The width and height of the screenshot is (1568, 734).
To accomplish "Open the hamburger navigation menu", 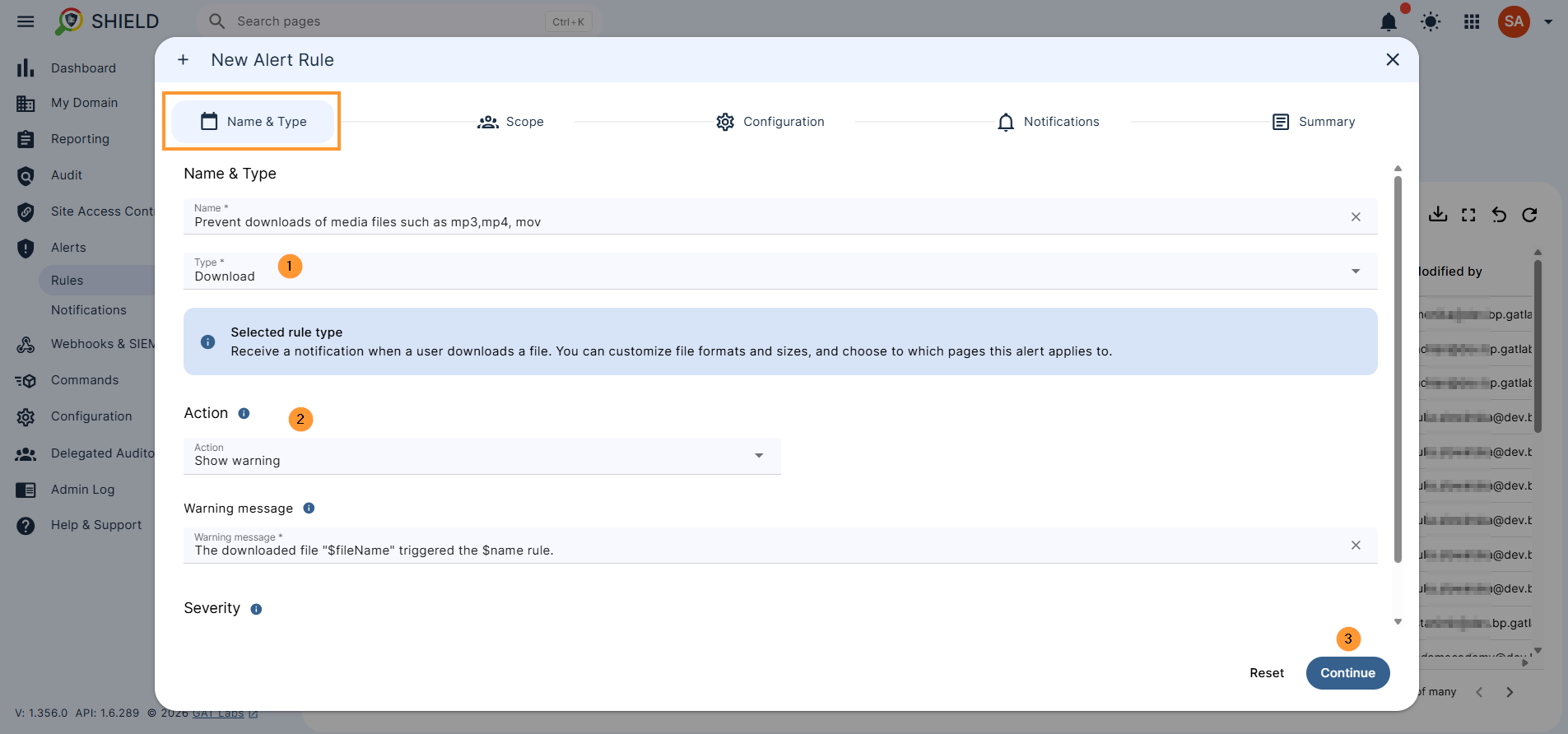I will point(26,21).
